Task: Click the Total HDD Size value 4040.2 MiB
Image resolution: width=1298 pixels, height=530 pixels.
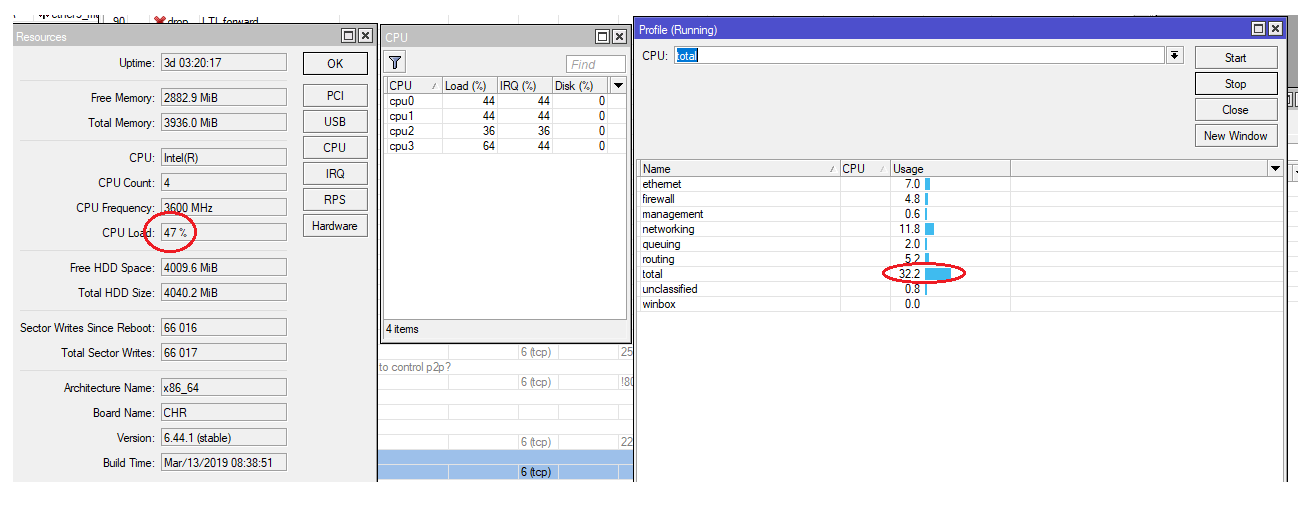Action: (x=224, y=293)
